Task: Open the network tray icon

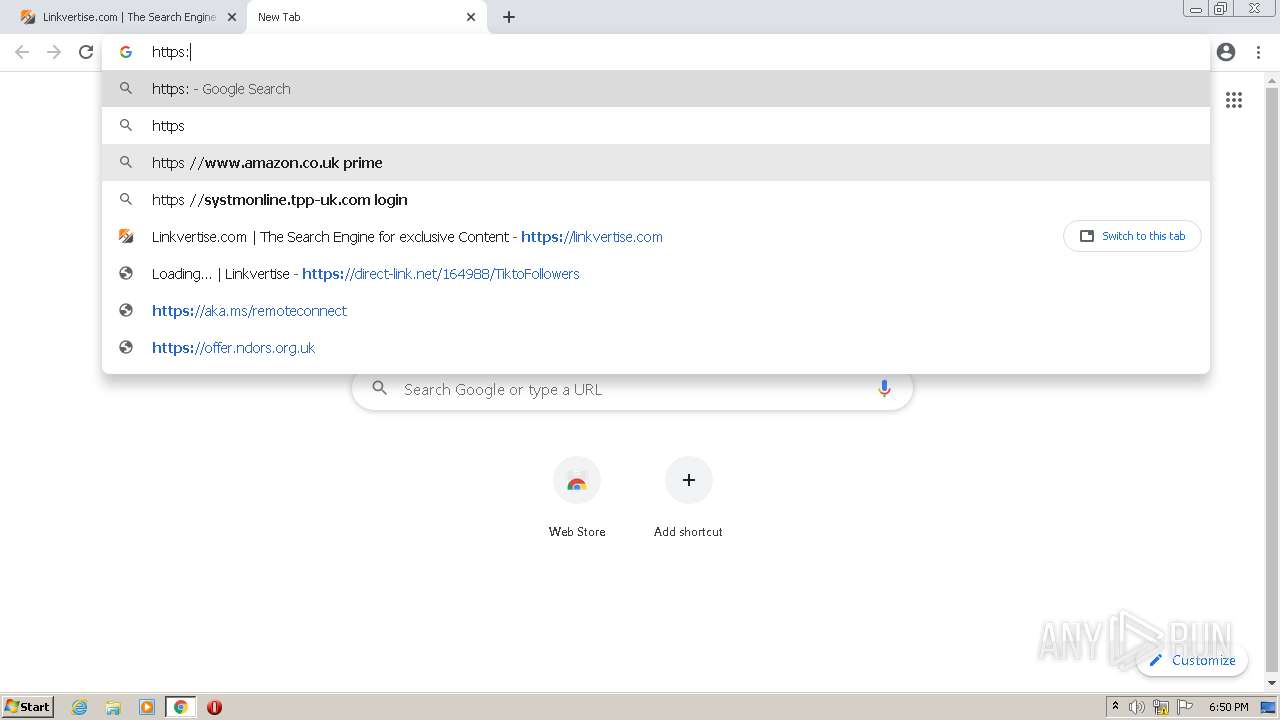Action: tap(1161, 707)
